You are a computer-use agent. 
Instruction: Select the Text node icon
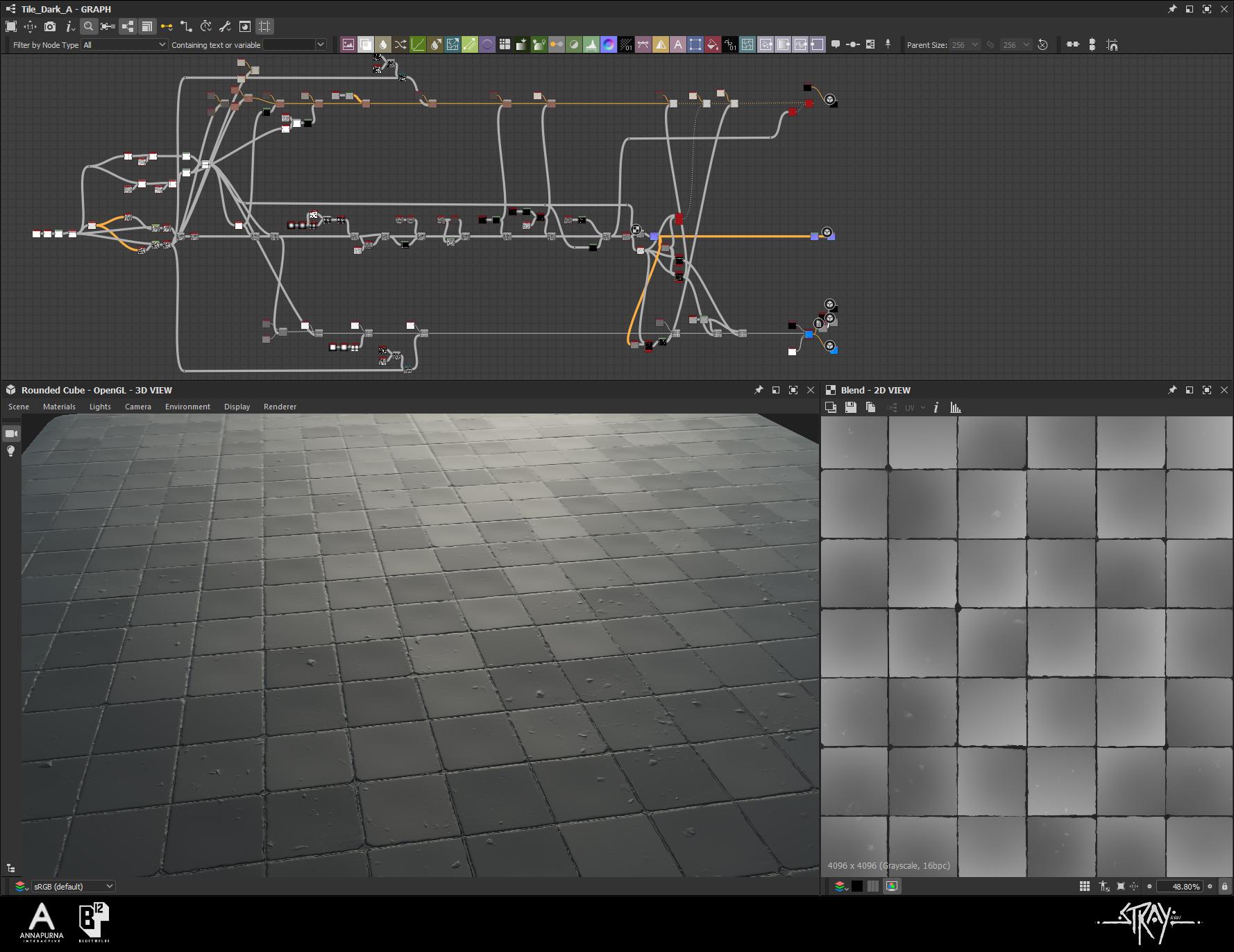pyautogui.click(x=678, y=44)
